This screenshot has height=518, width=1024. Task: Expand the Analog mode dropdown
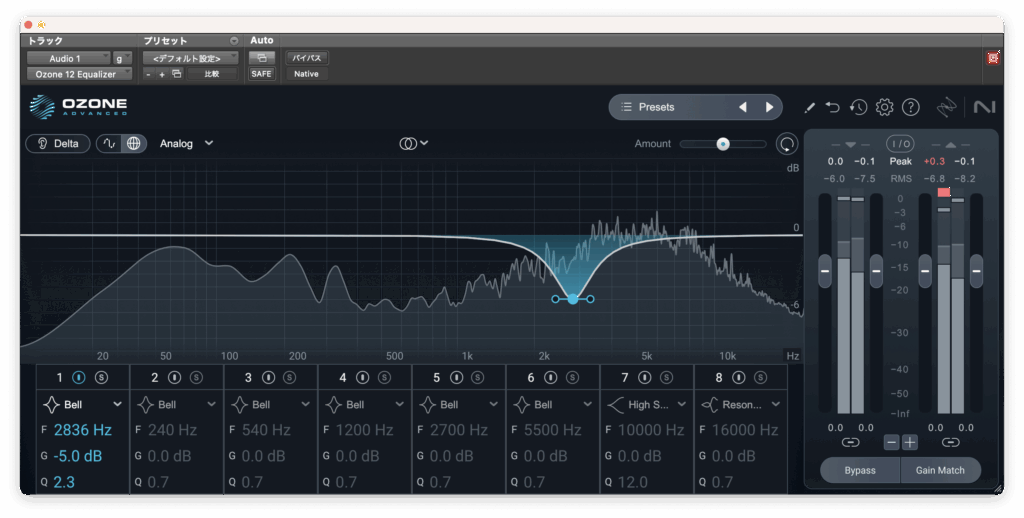[186, 143]
